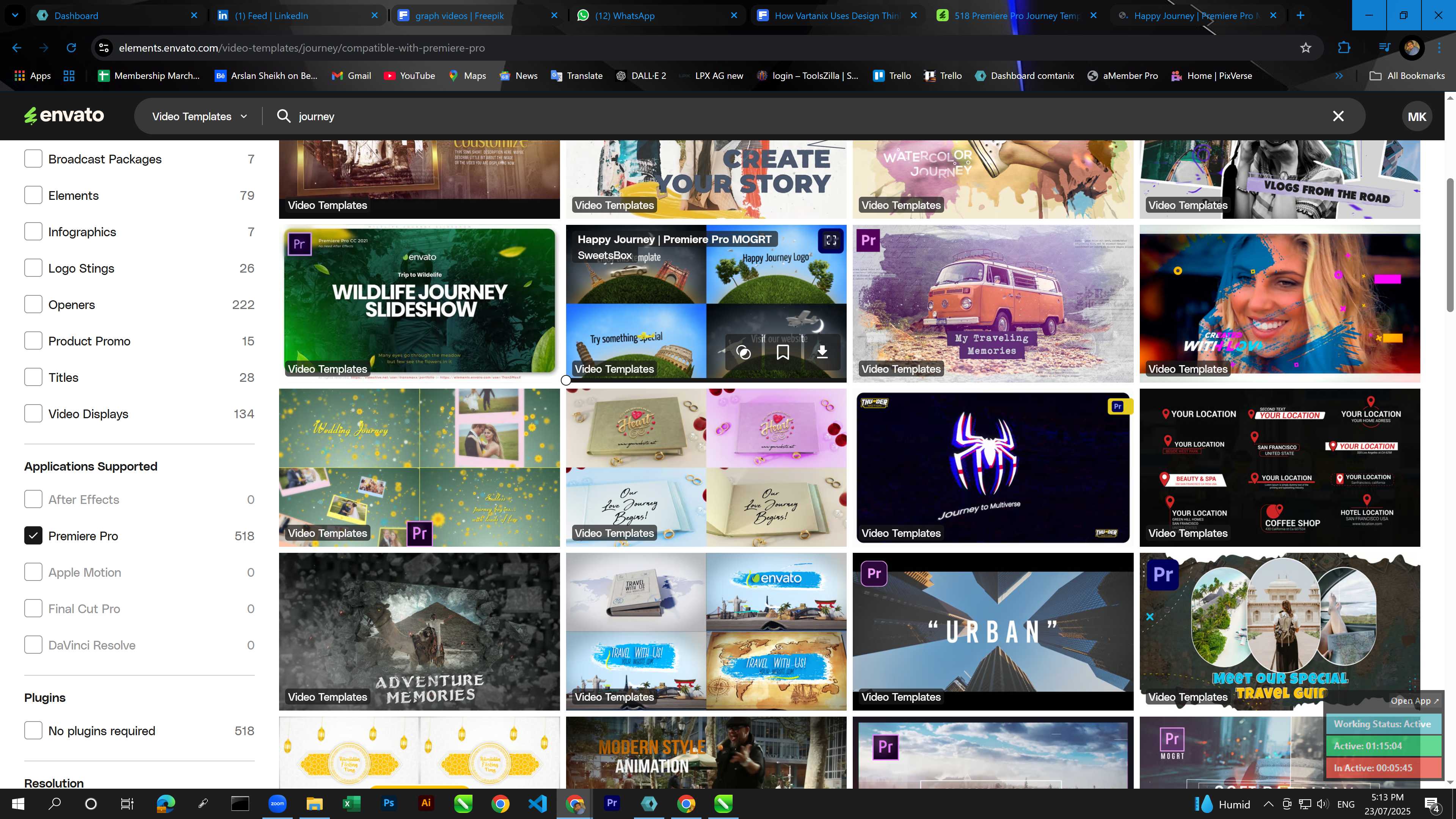Open Wildlife Journey Slideshow thumbnail
Screen dimensions: 1456x819
coord(419,303)
